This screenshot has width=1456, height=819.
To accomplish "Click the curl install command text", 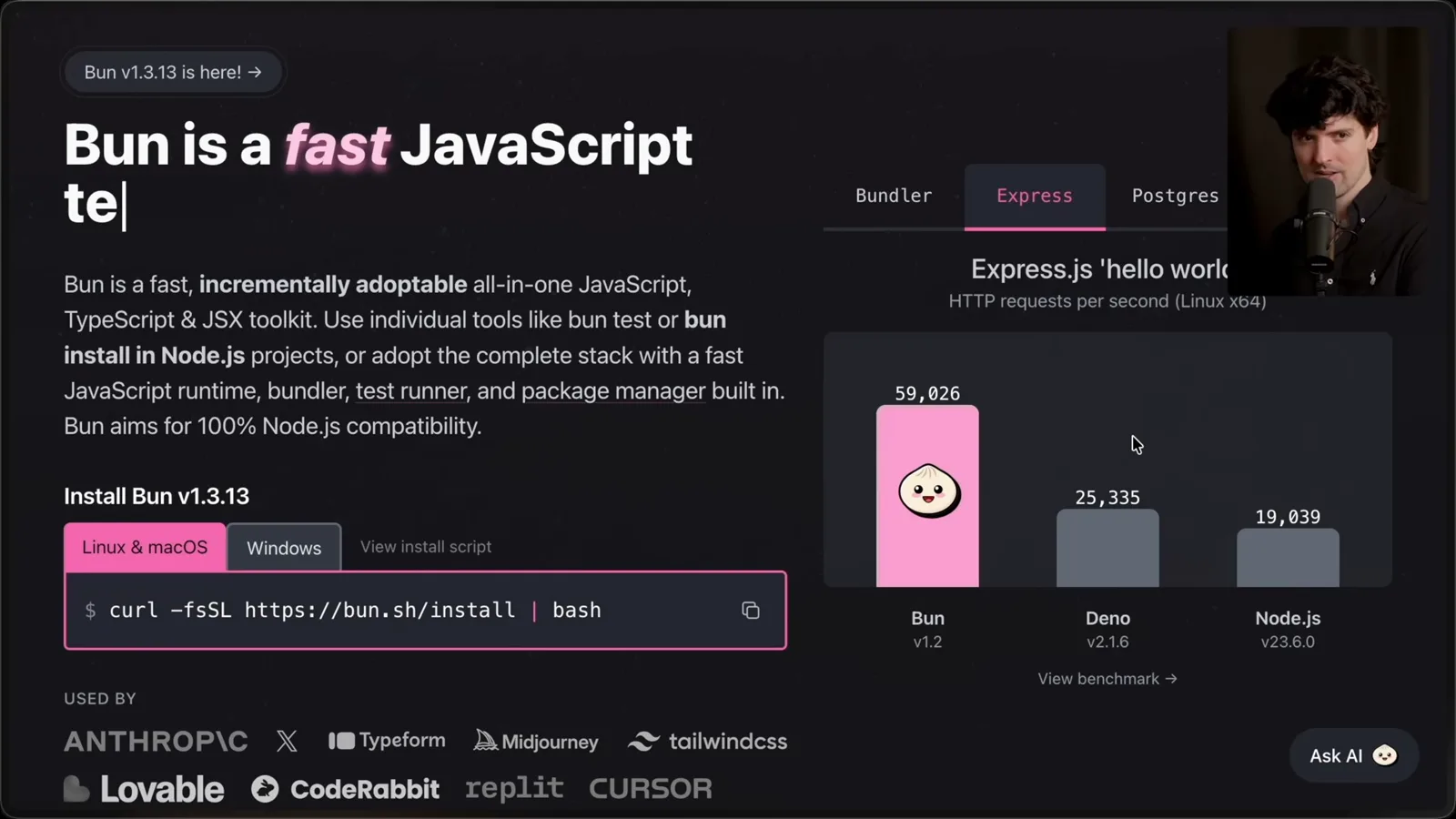I will tap(355, 611).
